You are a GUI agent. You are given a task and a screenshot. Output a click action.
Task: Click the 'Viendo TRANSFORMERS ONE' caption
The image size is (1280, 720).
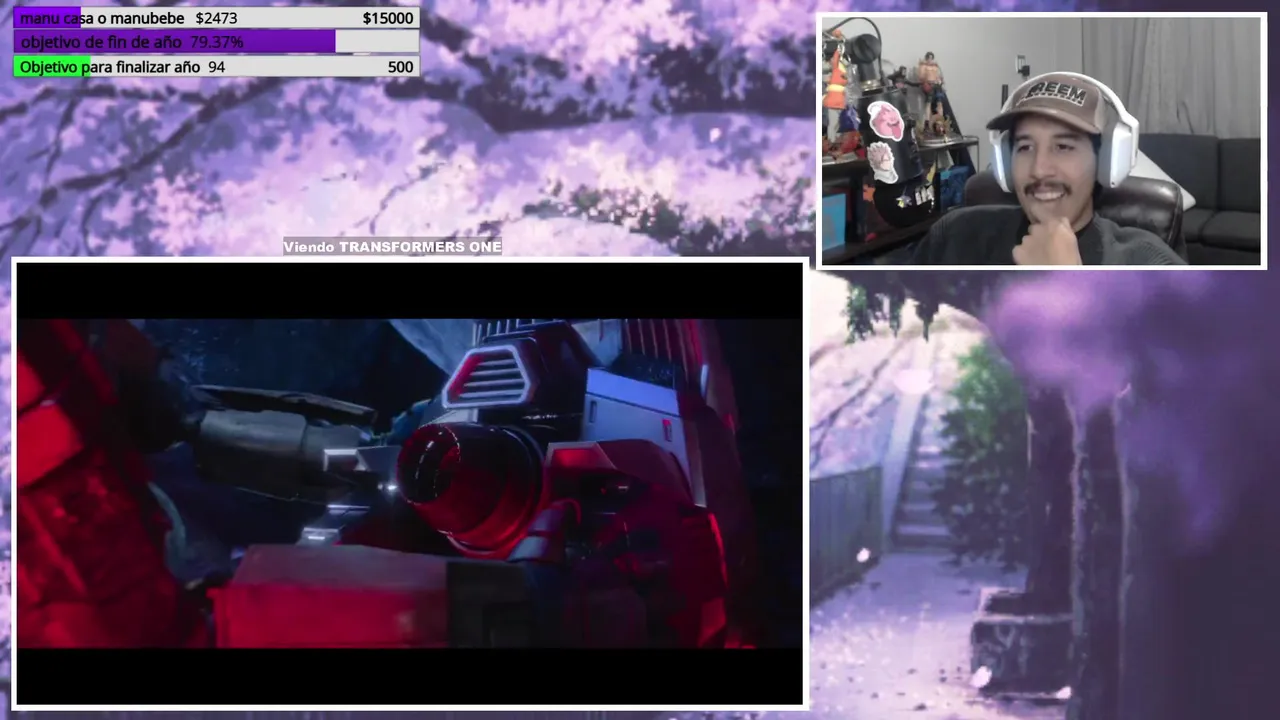click(392, 247)
